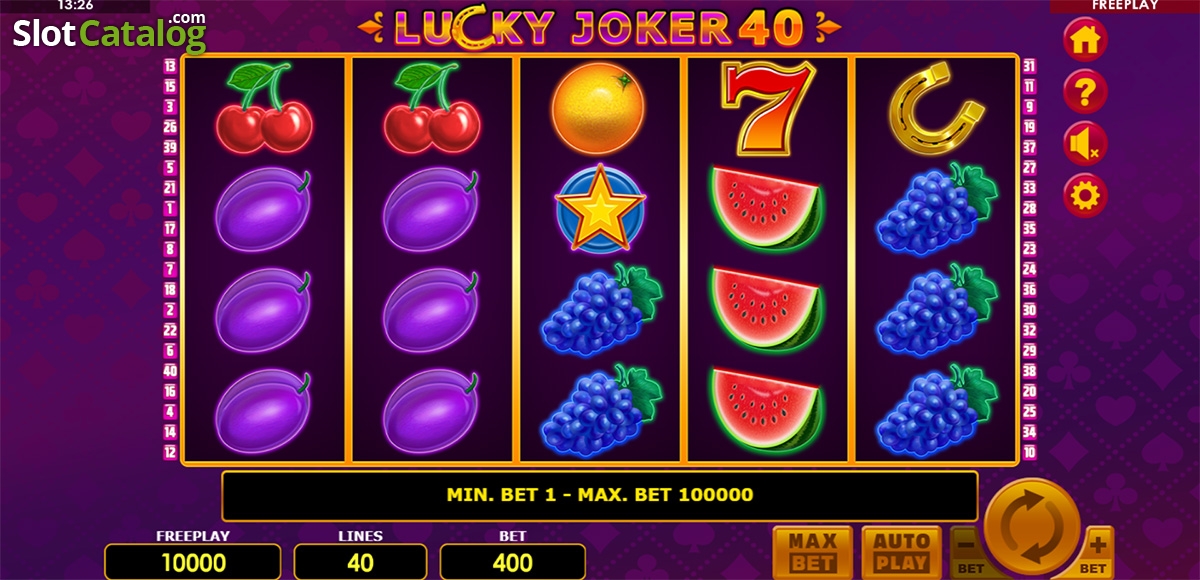The height and width of the screenshot is (580, 1200).
Task: Click the cherries symbol on the first reel
Action: [265, 108]
